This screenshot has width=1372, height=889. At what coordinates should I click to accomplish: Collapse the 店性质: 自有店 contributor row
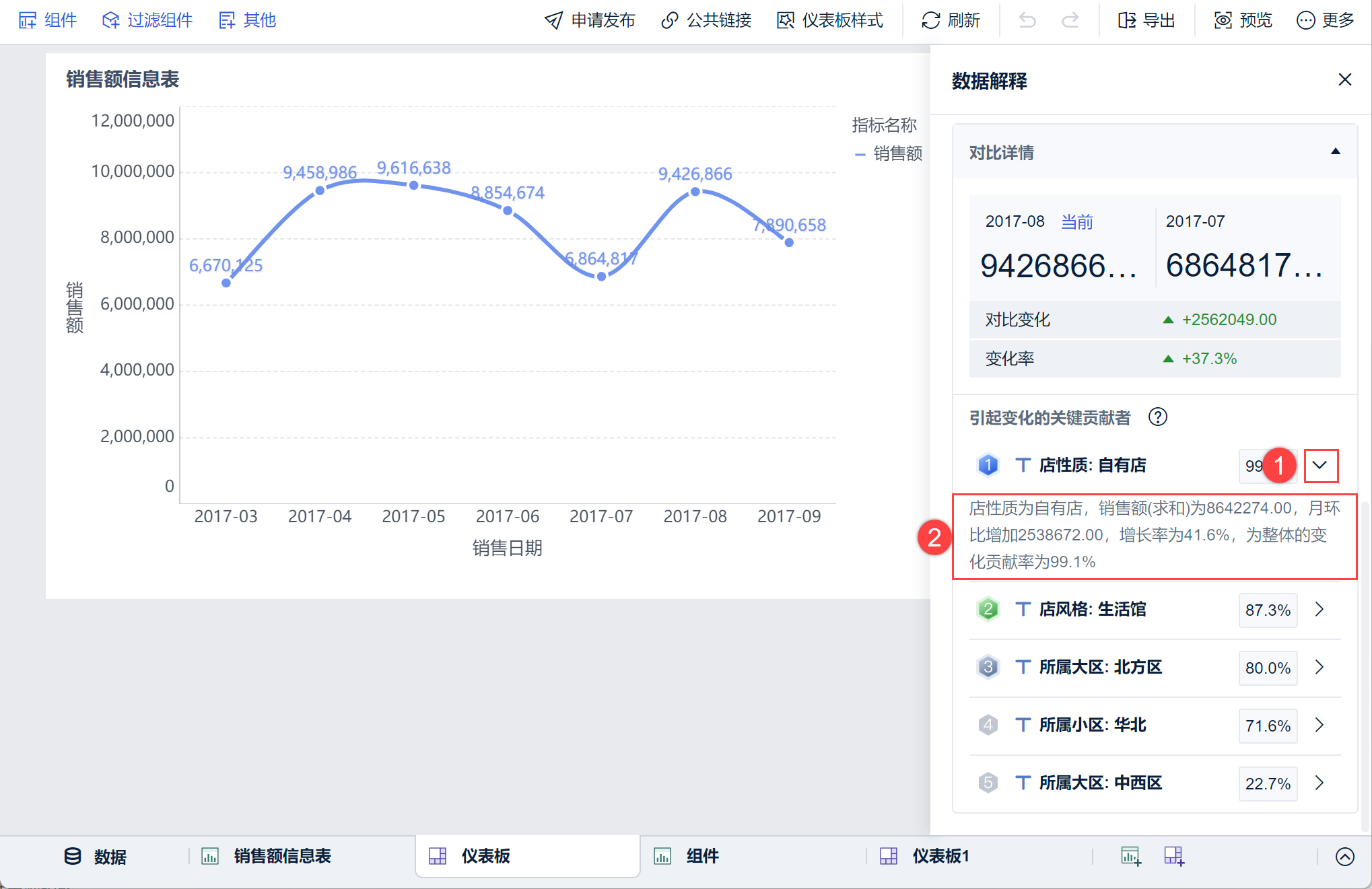(x=1320, y=465)
